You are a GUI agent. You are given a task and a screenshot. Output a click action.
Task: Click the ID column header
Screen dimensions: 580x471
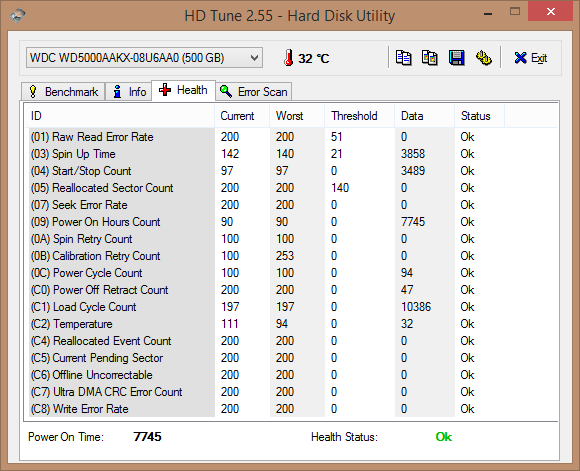(x=119, y=116)
